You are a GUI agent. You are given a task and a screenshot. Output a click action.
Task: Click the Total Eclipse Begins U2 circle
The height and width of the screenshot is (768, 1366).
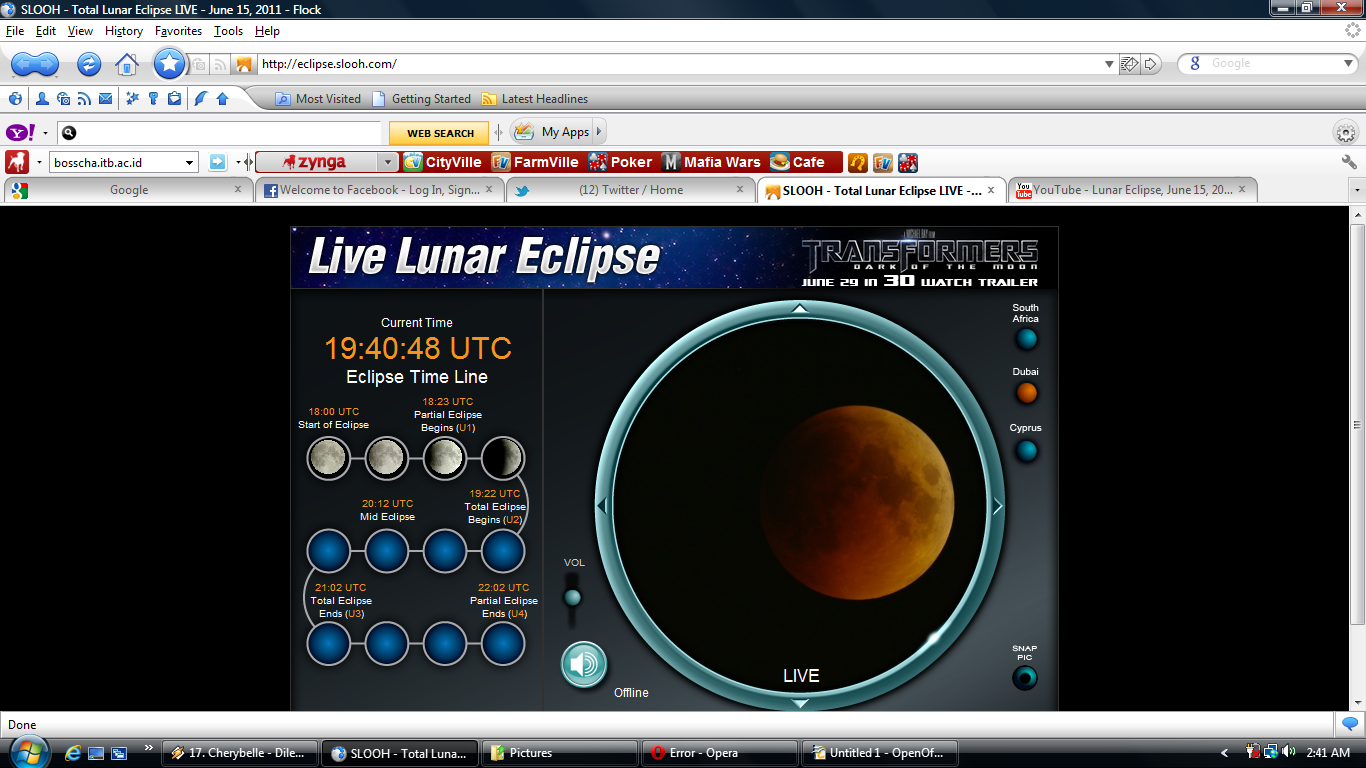[503, 551]
